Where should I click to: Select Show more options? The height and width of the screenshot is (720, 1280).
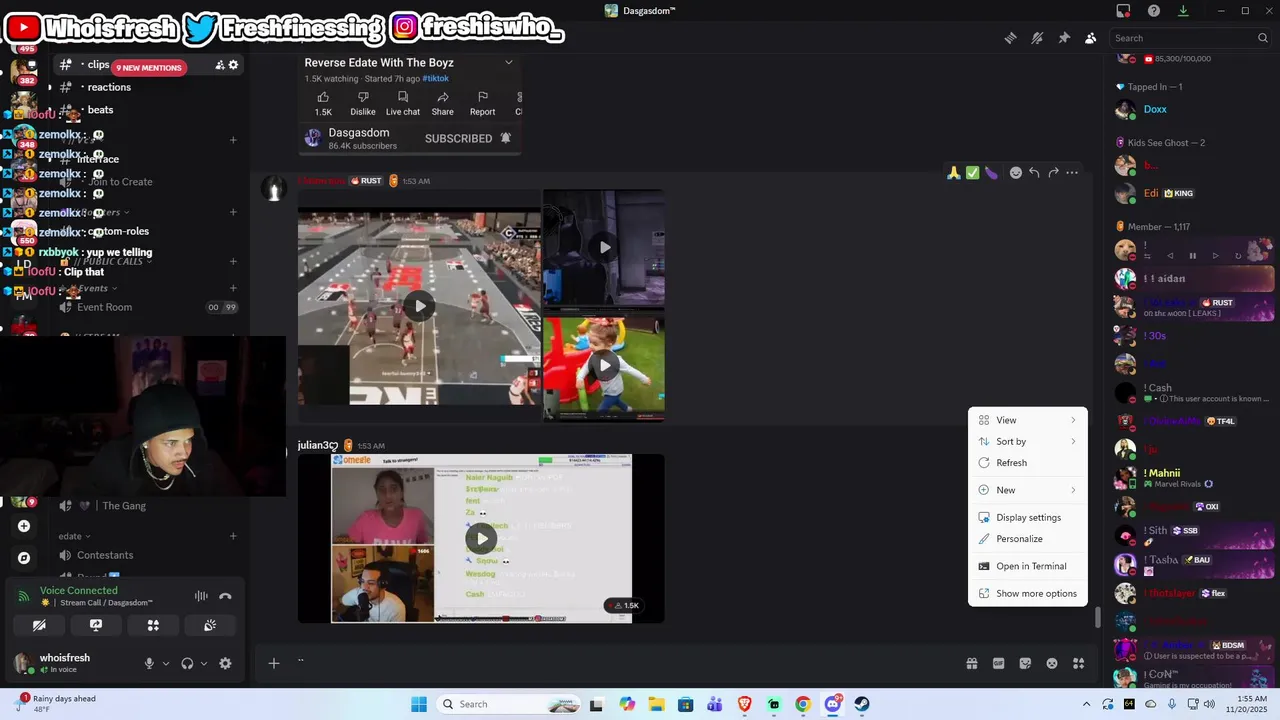click(1028, 593)
